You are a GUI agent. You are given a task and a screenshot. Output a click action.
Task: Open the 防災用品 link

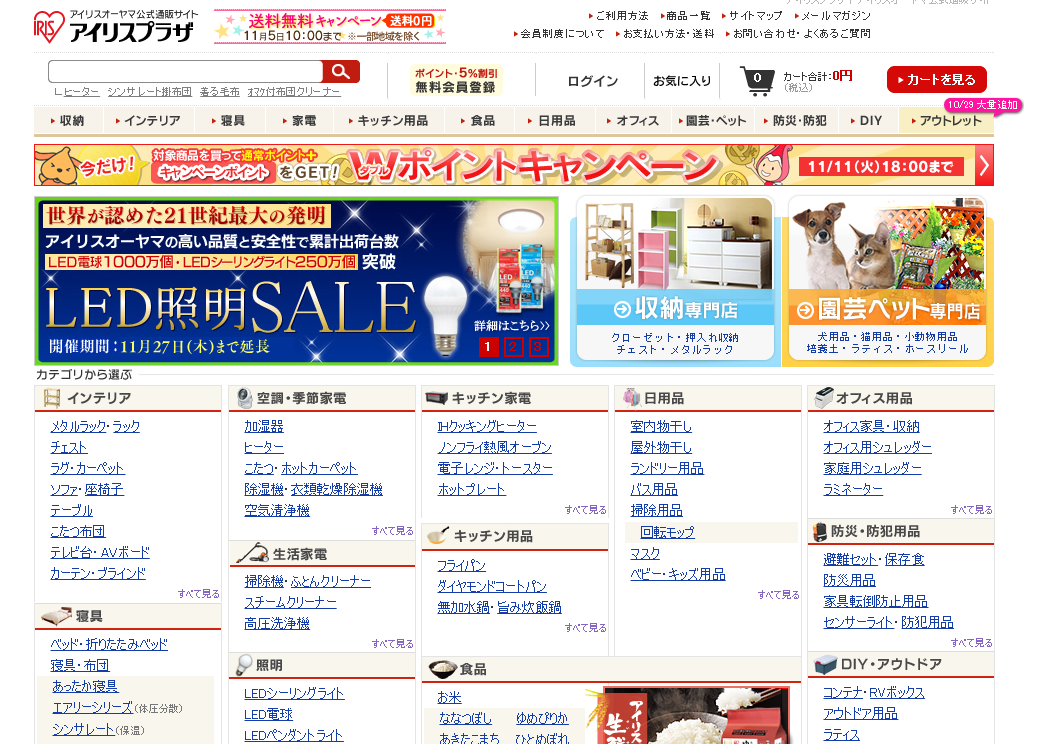tap(849, 581)
